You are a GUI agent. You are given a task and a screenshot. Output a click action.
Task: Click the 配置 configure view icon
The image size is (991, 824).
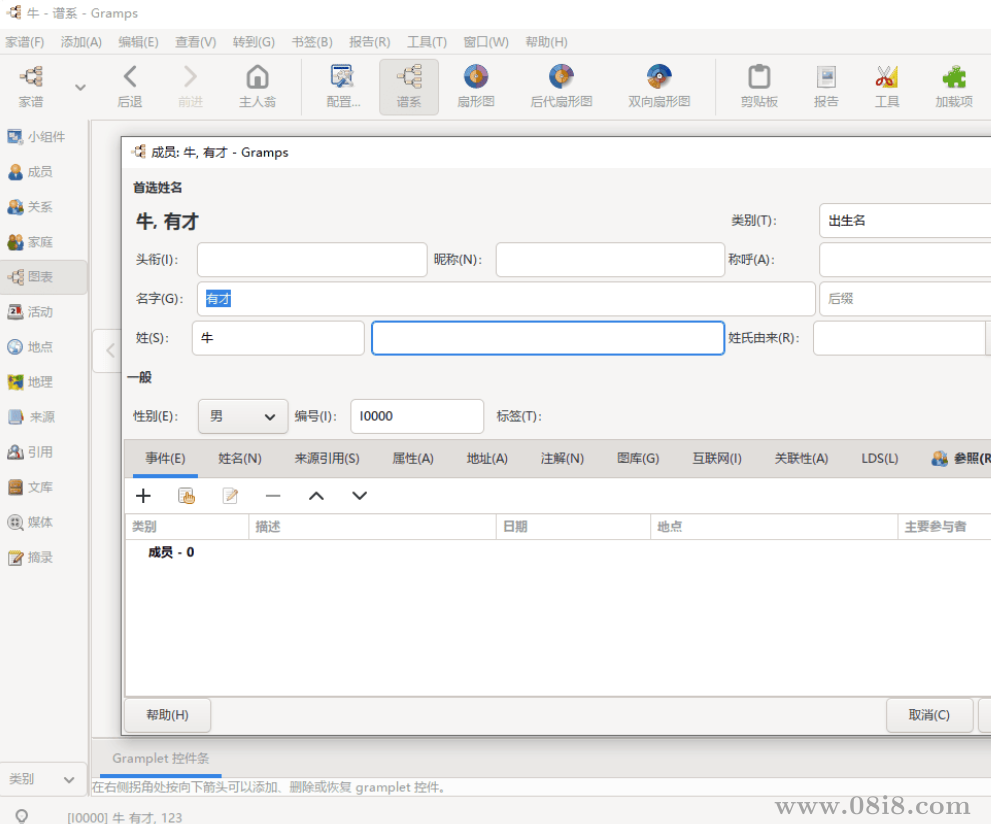tap(343, 86)
